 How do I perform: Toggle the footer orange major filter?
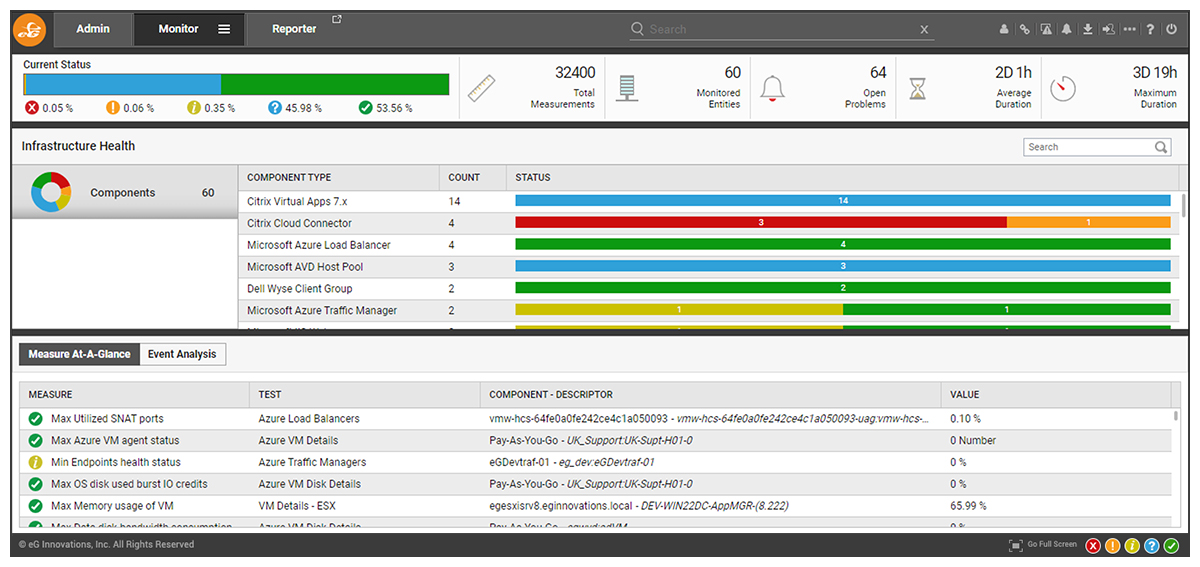(x=1113, y=546)
